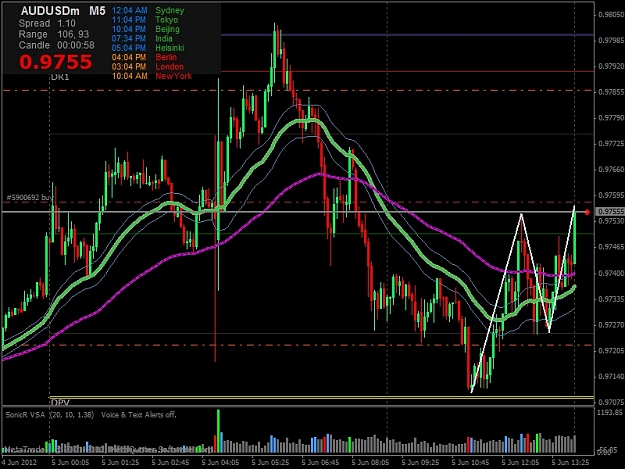The image size is (625, 469).
Task: Click the 0.97855 price axis label
Action: pos(611,92)
